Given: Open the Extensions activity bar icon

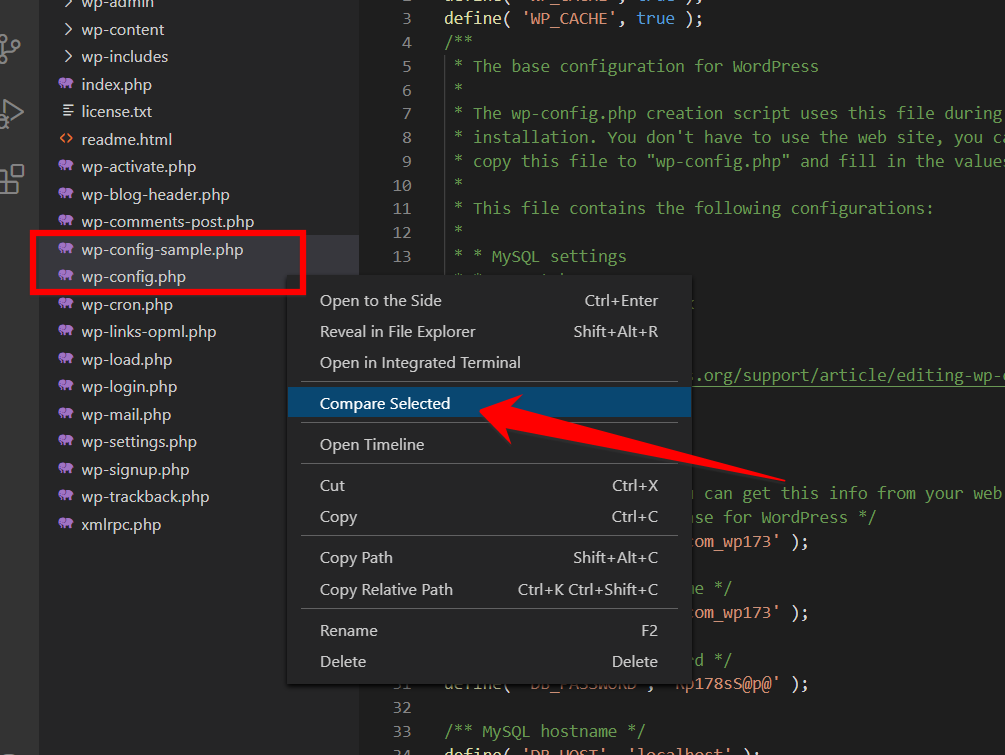Looking at the screenshot, I should 11,179.
